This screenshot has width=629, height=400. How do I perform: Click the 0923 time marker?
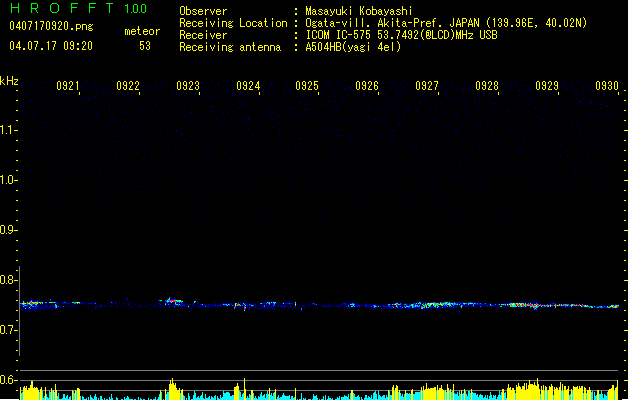188,86
